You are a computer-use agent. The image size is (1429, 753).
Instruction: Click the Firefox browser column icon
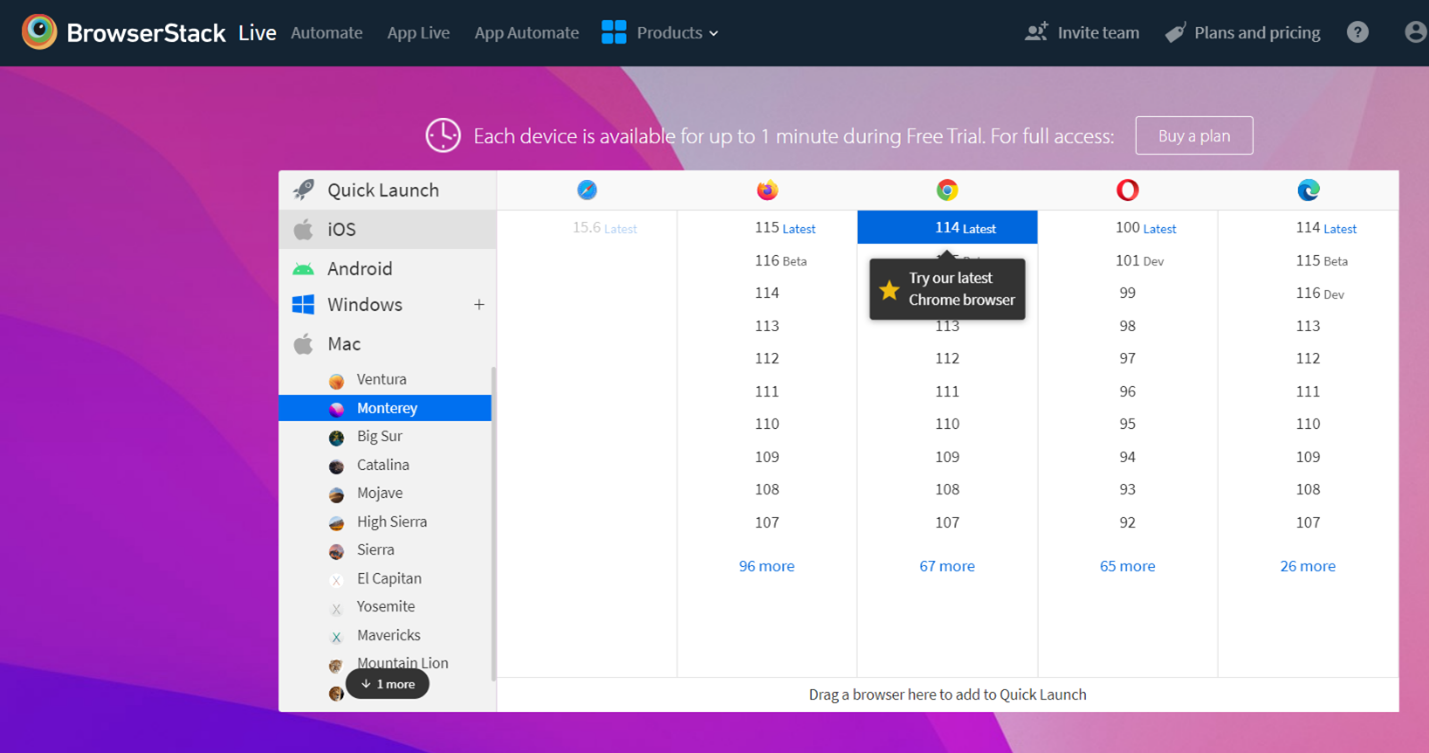click(767, 190)
